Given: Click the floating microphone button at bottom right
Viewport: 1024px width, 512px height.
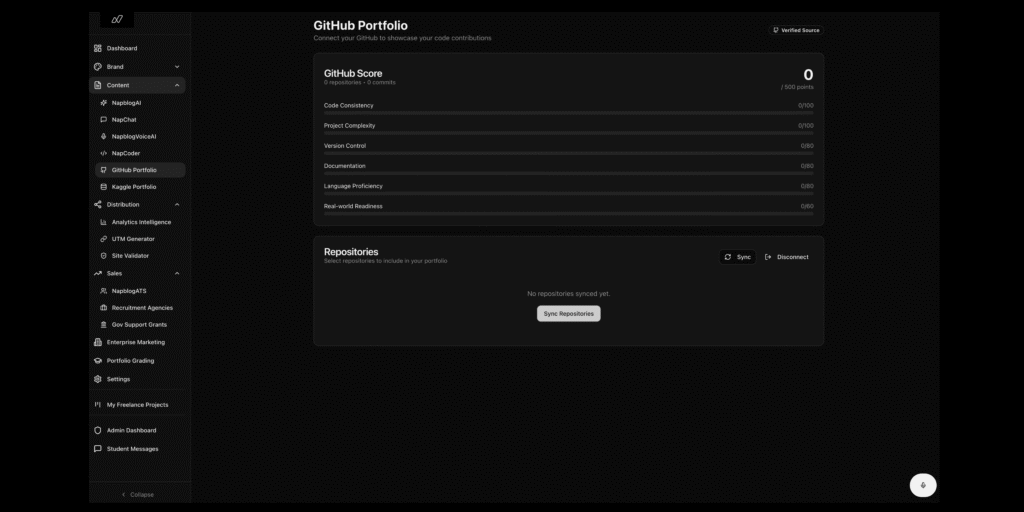Looking at the screenshot, I should (x=923, y=485).
